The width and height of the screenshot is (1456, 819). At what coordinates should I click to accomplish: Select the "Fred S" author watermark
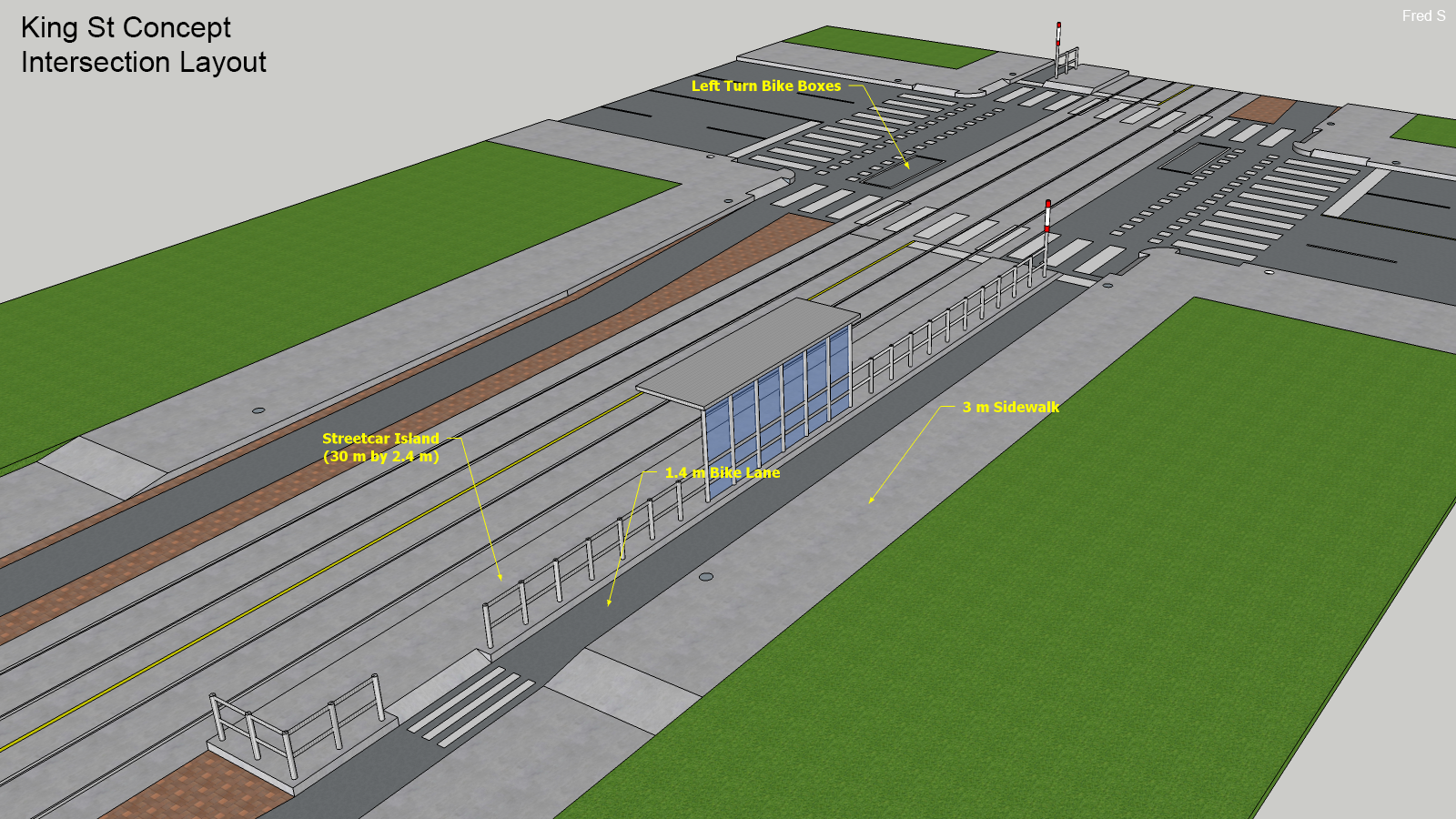click(1422, 15)
